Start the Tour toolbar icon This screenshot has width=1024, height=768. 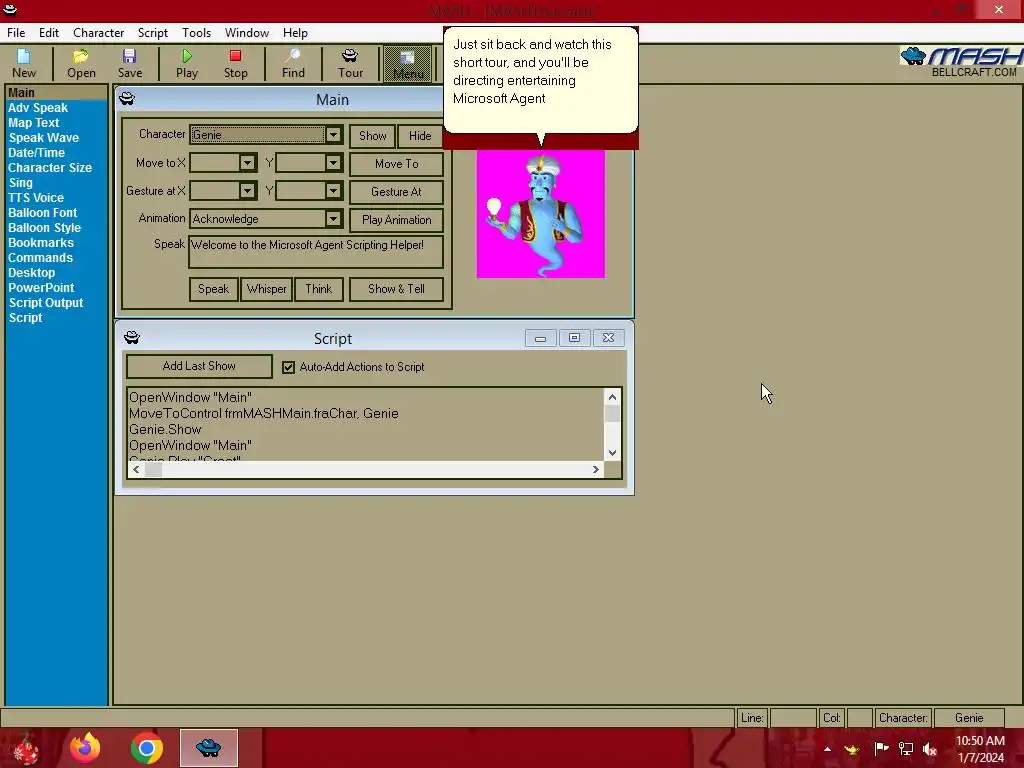tap(350, 63)
